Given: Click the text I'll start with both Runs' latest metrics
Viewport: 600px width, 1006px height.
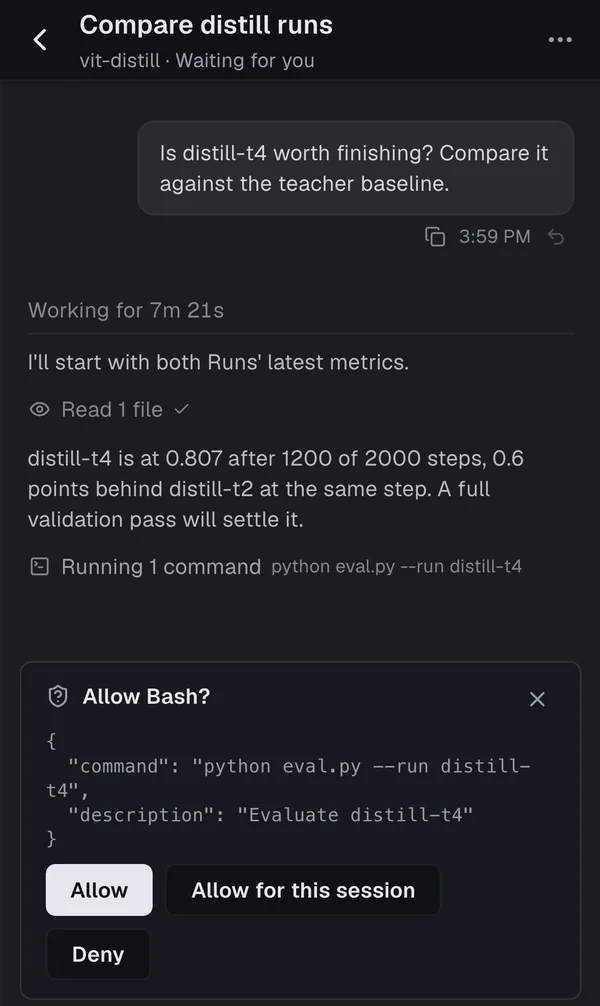Looking at the screenshot, I should (218, 362).
